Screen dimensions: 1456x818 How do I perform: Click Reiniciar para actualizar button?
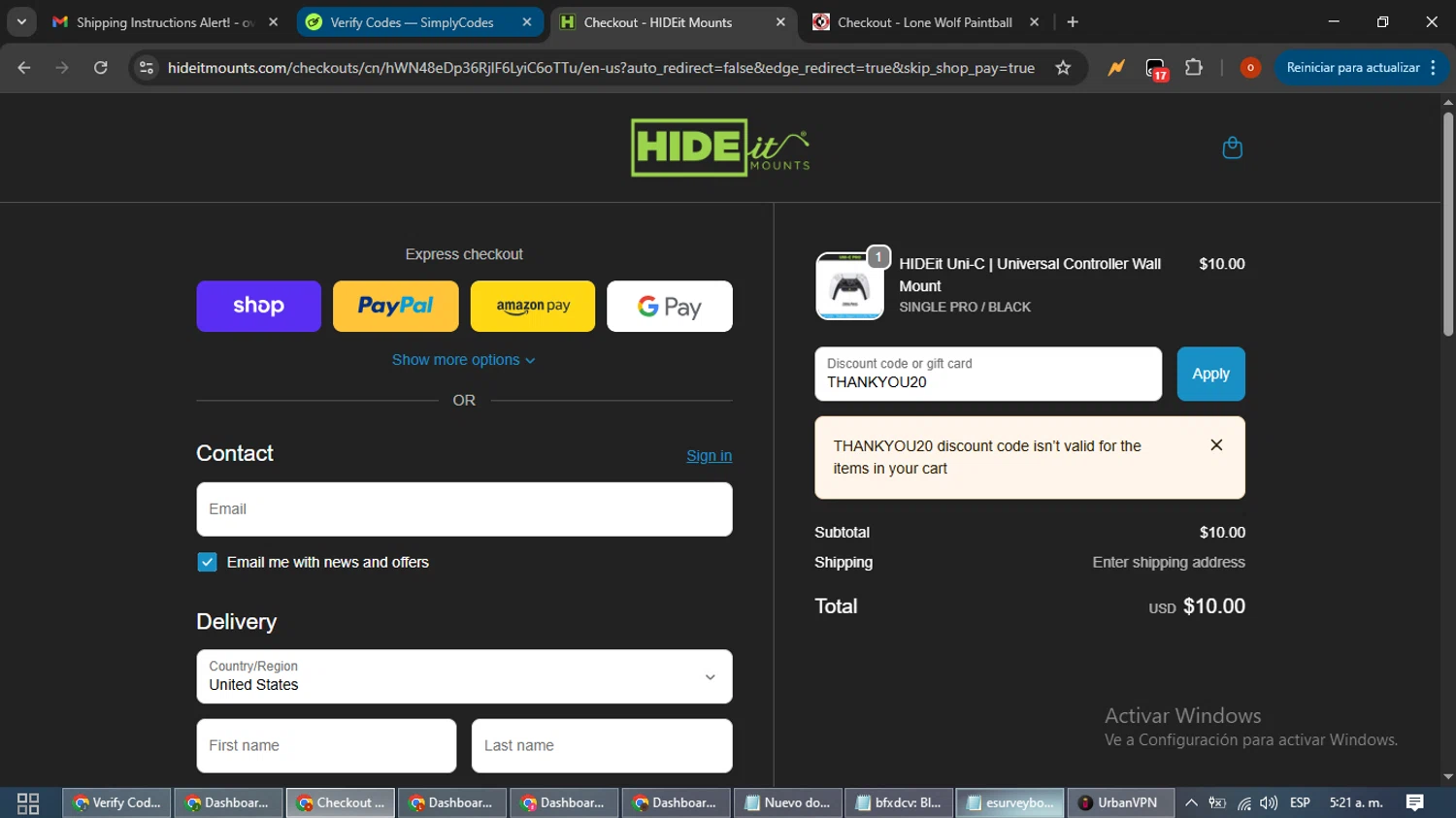[1352, 68]
